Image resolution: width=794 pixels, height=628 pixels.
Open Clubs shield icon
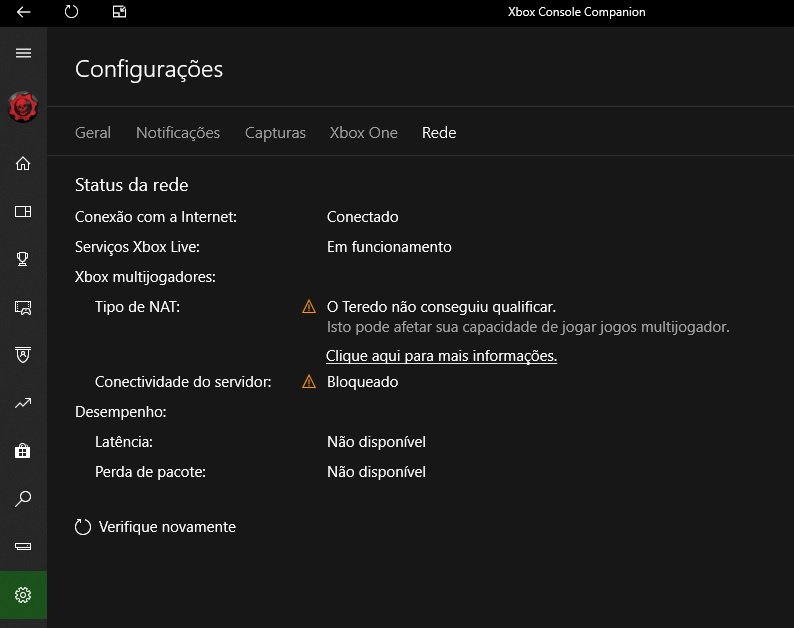pyautogui.click(x=23, y=355)
